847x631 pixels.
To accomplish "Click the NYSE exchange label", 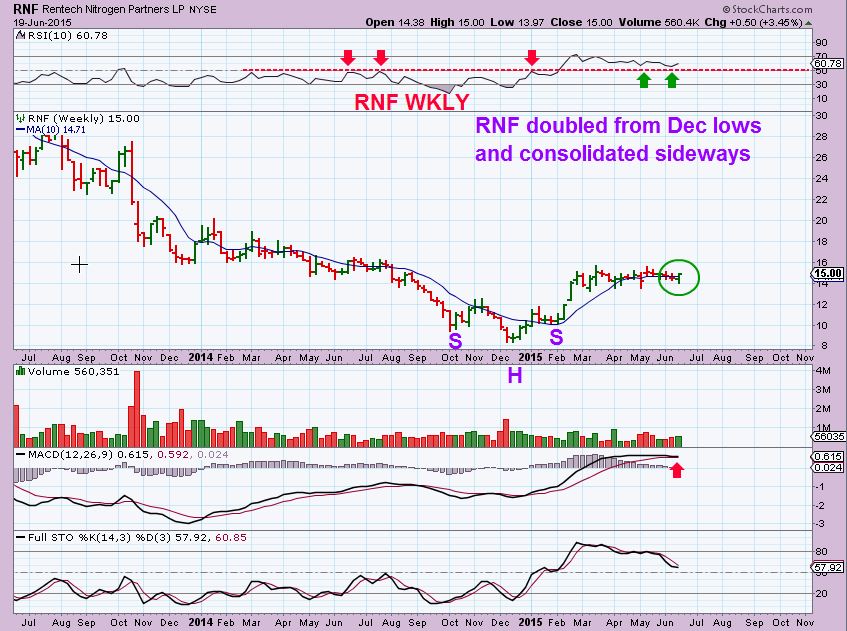I will pyautogui.click(x=203, y=10).
